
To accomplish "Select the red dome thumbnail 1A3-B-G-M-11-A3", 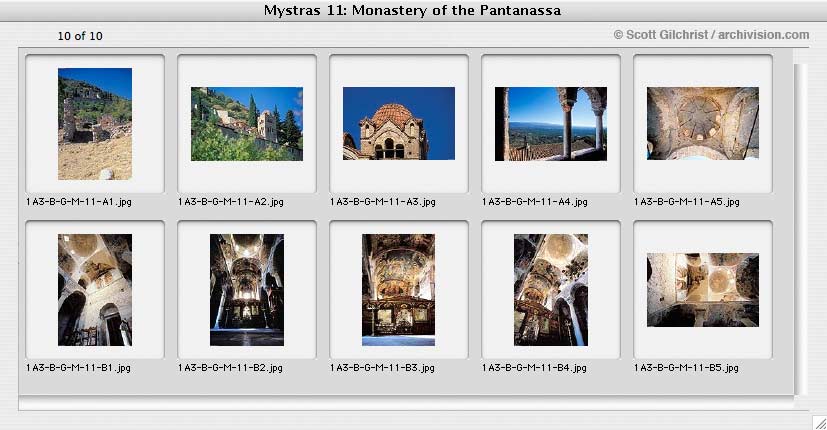I will (x=399, y=123).
